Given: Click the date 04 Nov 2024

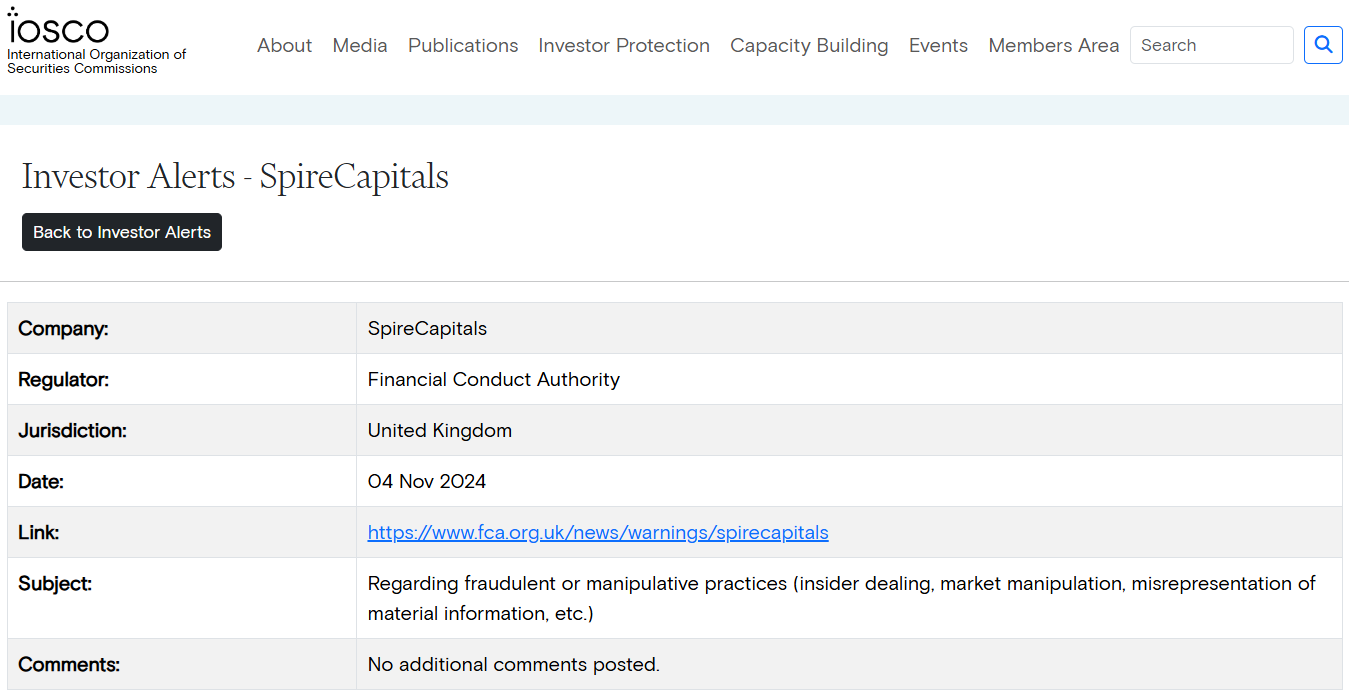Looking at the screenshot, I should pyautogui.click(x=427, y=482).
